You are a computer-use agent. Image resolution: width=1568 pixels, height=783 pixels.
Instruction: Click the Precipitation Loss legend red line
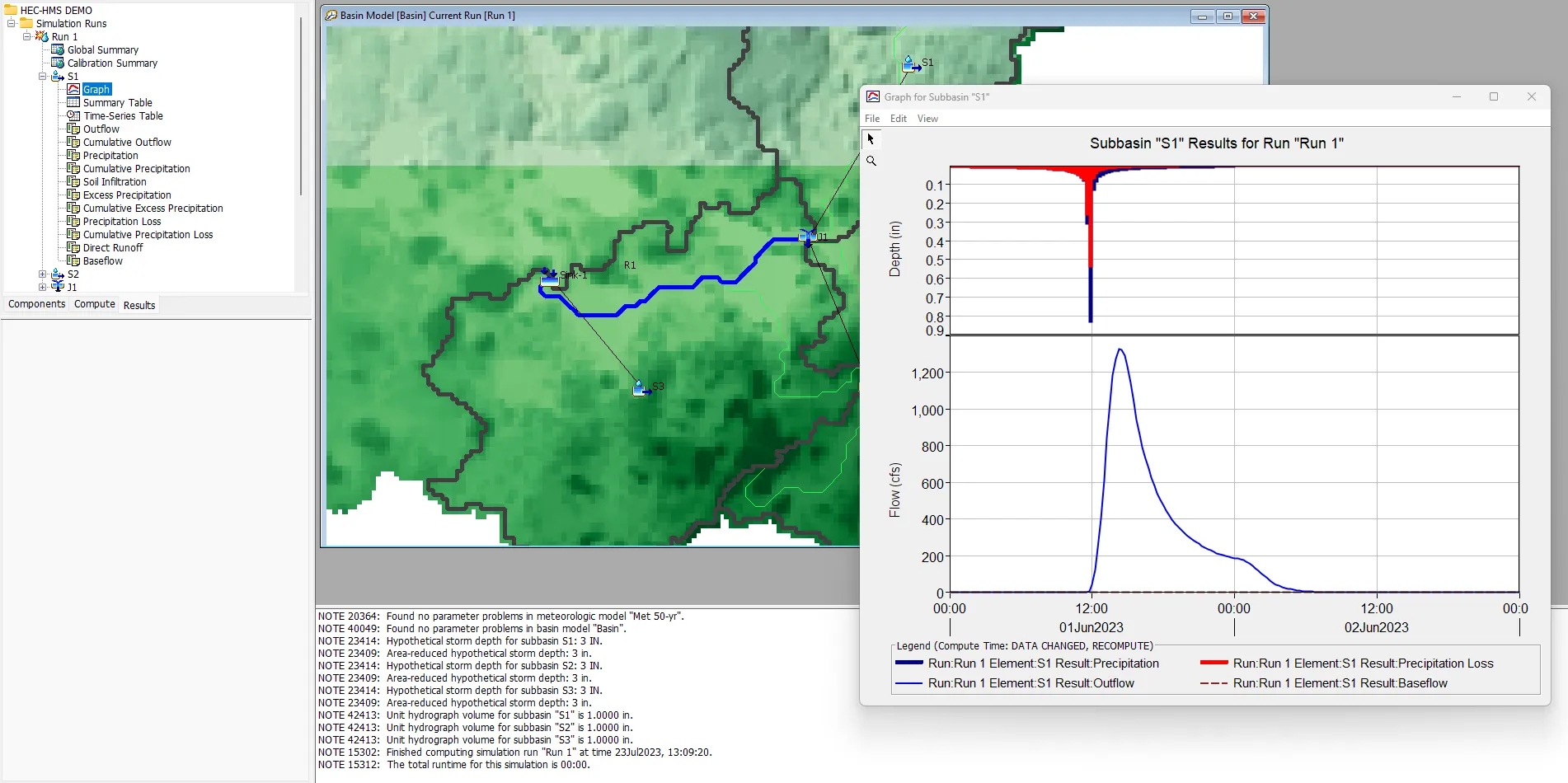(x=1214, y=663)
